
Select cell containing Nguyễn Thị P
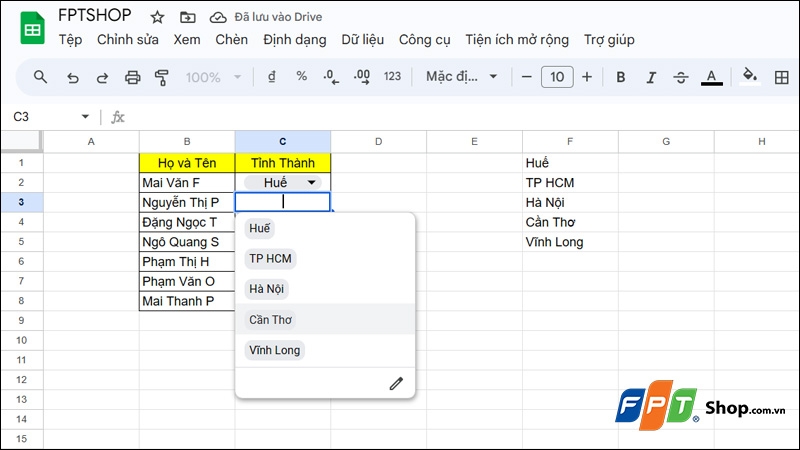[x=187, y=203]
